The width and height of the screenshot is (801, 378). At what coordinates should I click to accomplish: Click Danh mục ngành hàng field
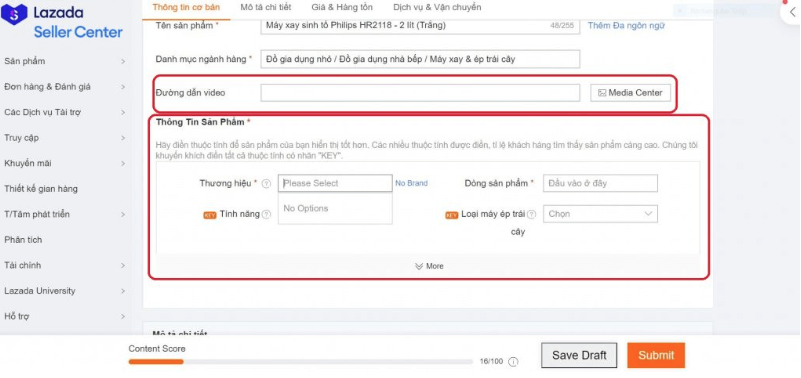(x=420, y=59)
